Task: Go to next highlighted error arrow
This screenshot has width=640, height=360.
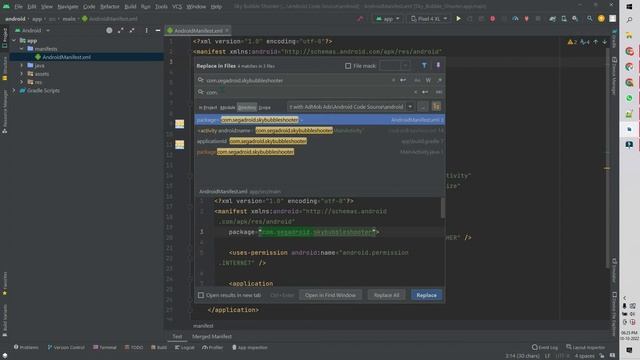Action: (x=604, y=42)
